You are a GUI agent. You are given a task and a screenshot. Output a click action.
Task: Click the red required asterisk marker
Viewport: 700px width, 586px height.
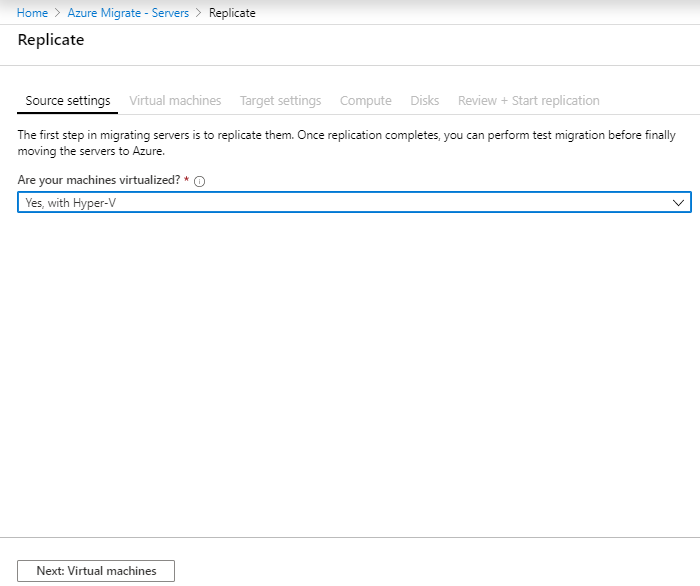[187, 179]
